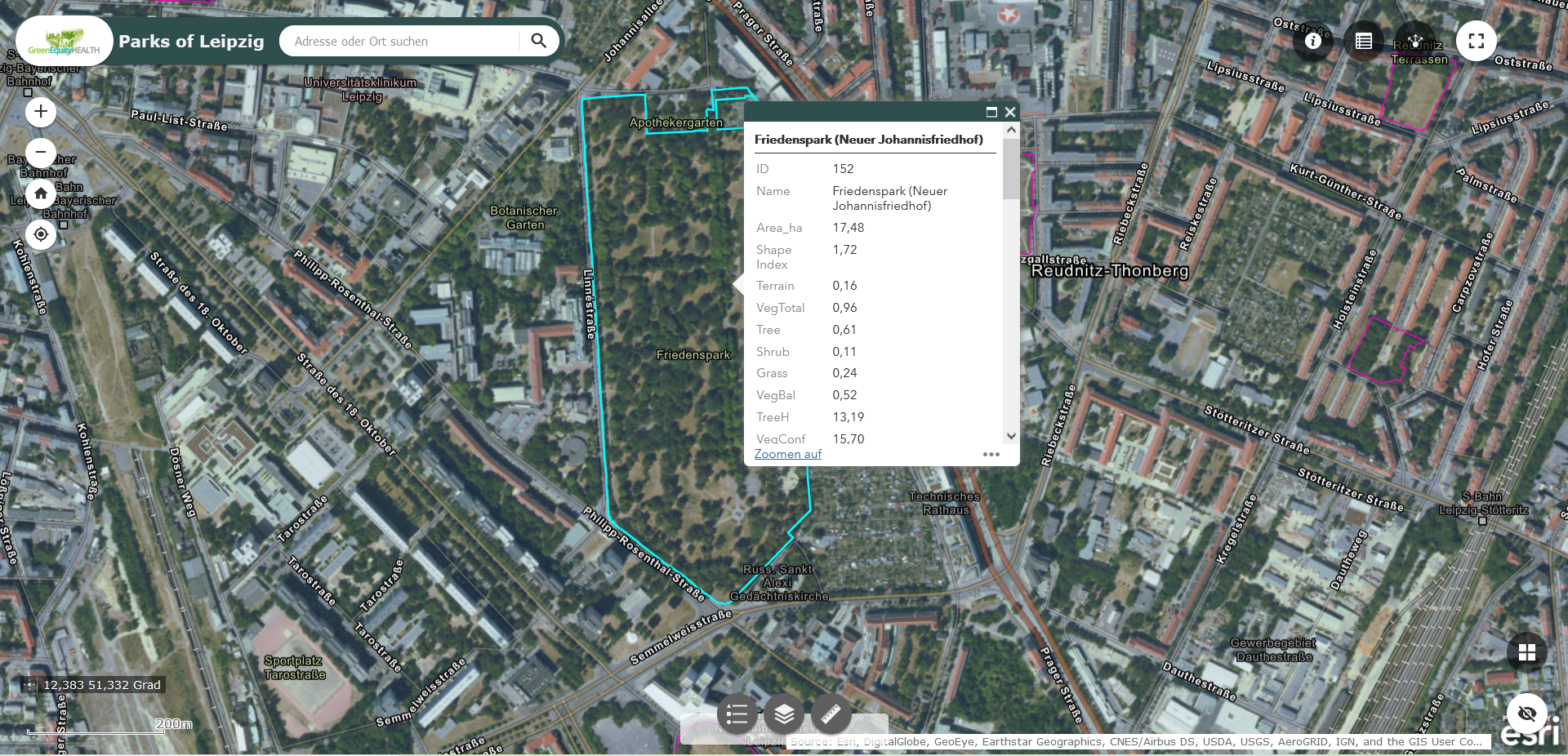Click the Esri logo
Screen dimensions: 1568x756
1530,732
